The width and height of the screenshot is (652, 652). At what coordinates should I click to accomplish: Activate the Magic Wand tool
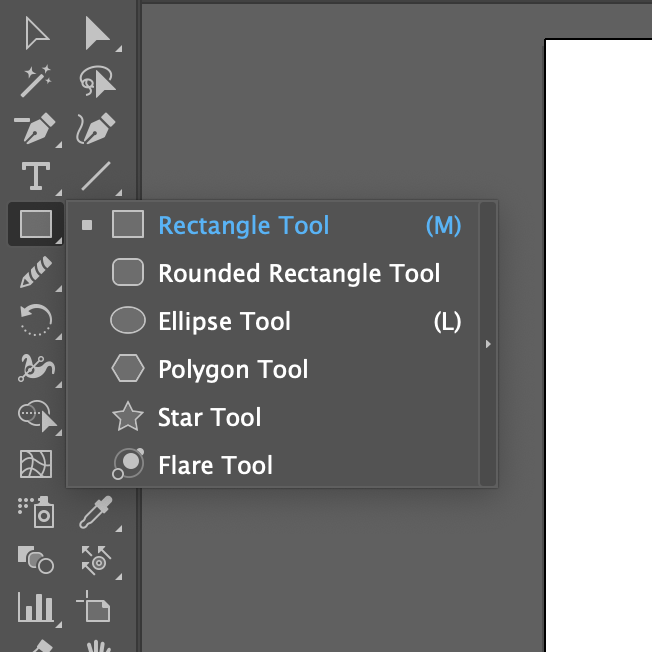(x=36, y=81)
